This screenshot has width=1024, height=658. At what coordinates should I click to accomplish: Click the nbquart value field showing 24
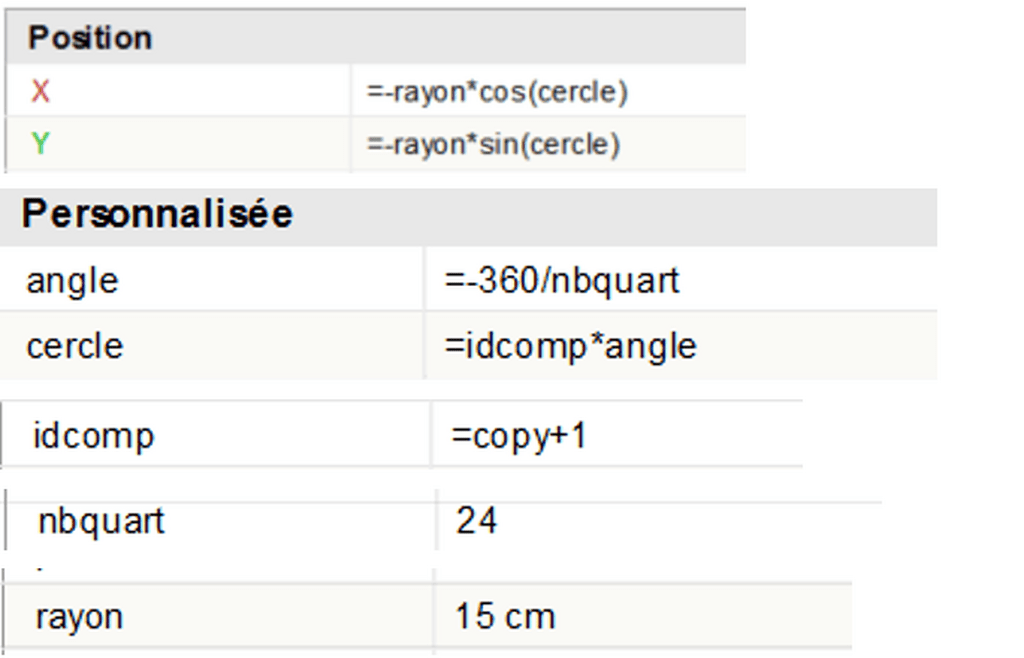(477, 521)
